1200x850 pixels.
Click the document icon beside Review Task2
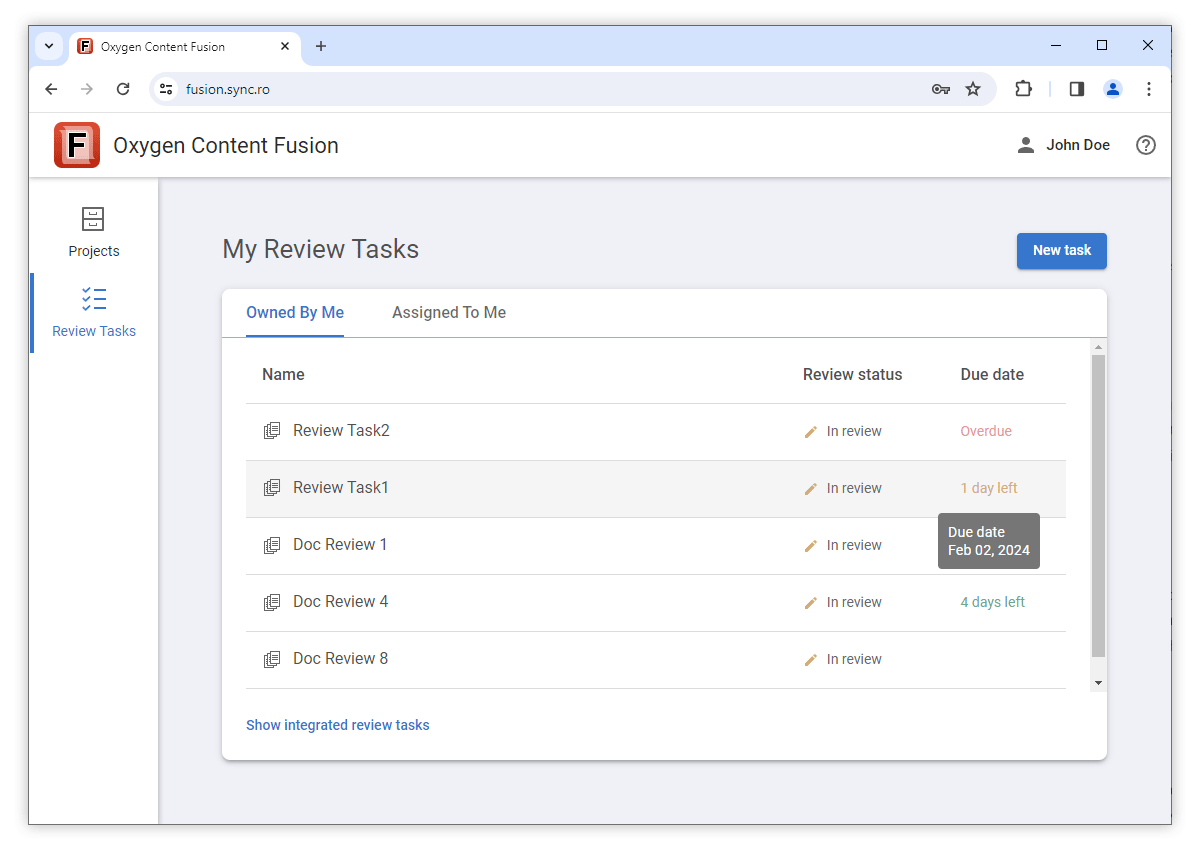point(271,431)
